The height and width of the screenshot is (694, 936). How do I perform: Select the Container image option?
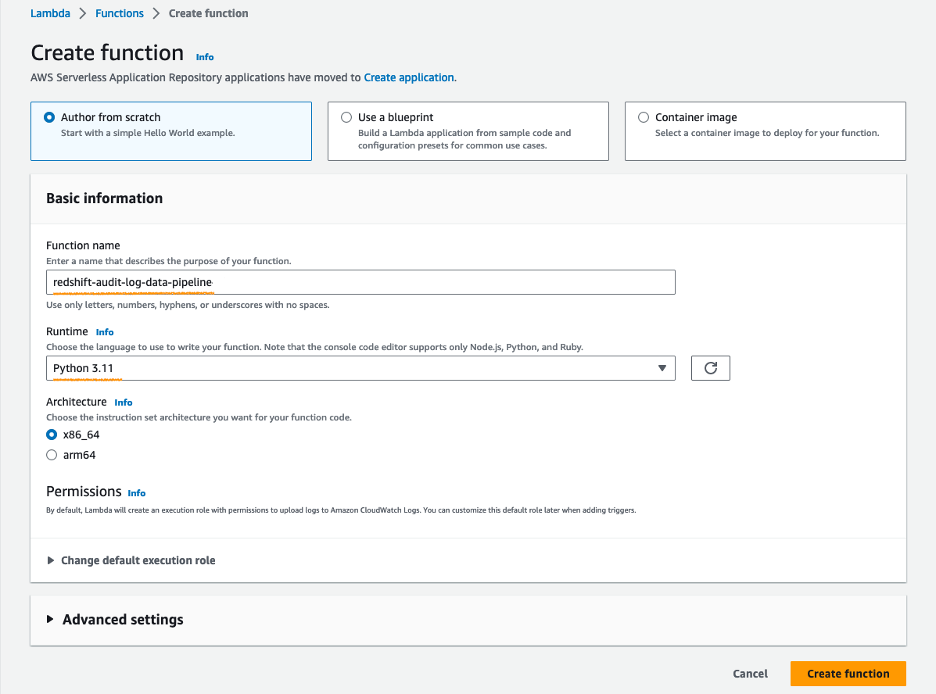(x=643, y=117)
